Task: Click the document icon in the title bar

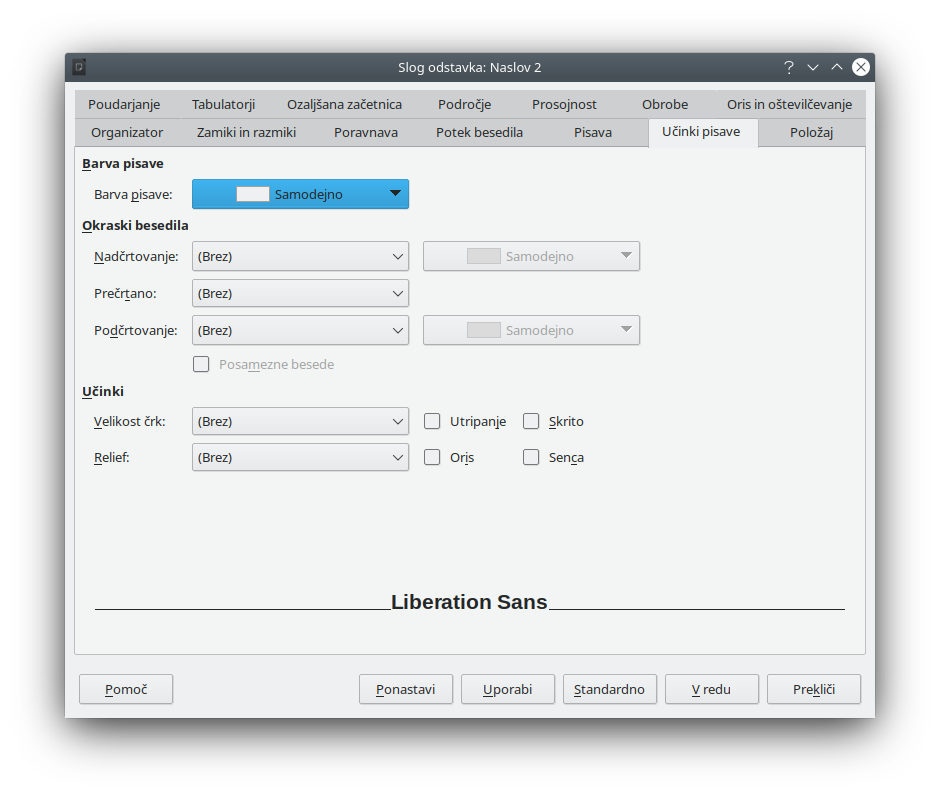Action: tap(79, 67)
